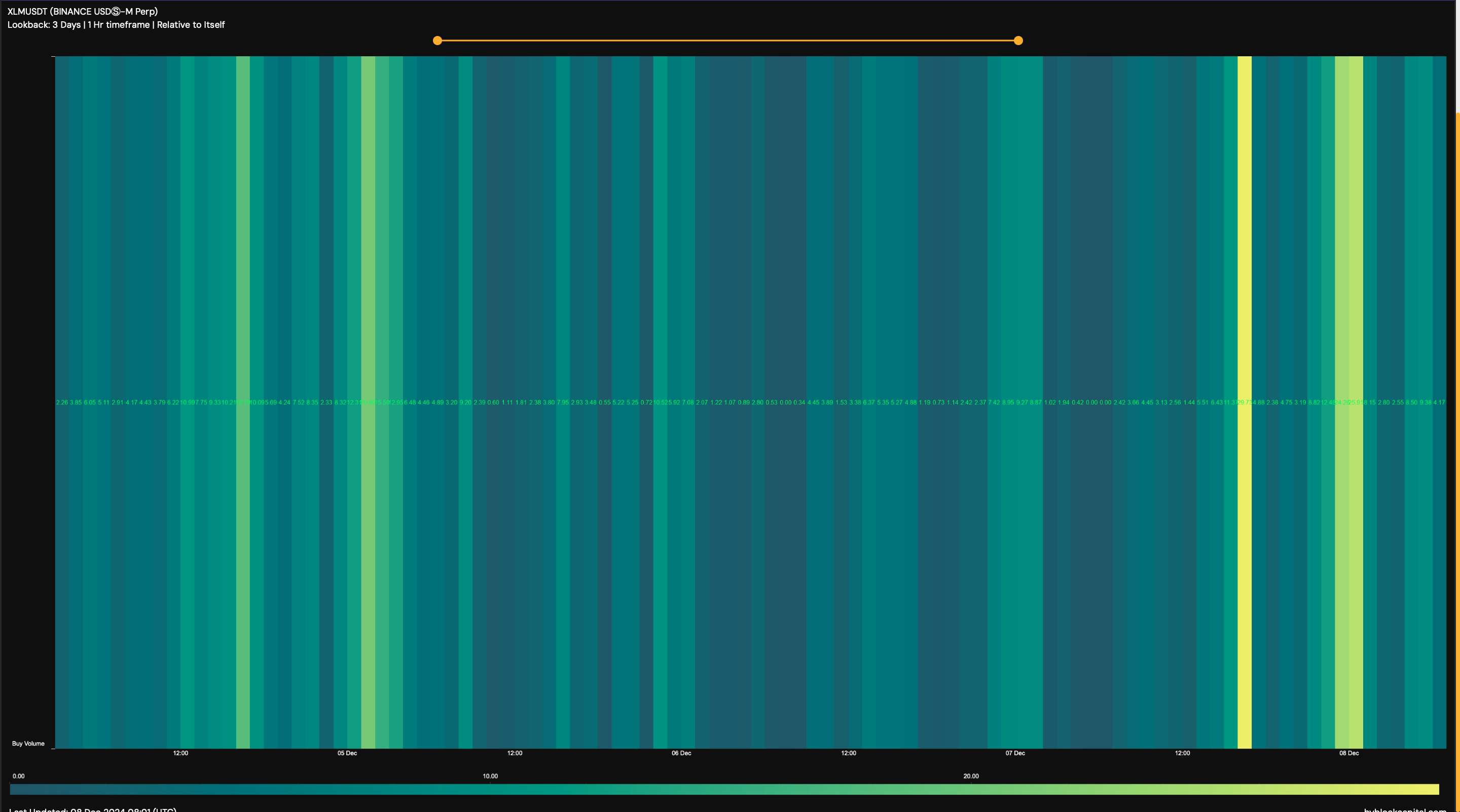The width and height of the screenshot is (1460, 812).
Task: Click the 05 Dec axis label
Action: pos(347,753)
